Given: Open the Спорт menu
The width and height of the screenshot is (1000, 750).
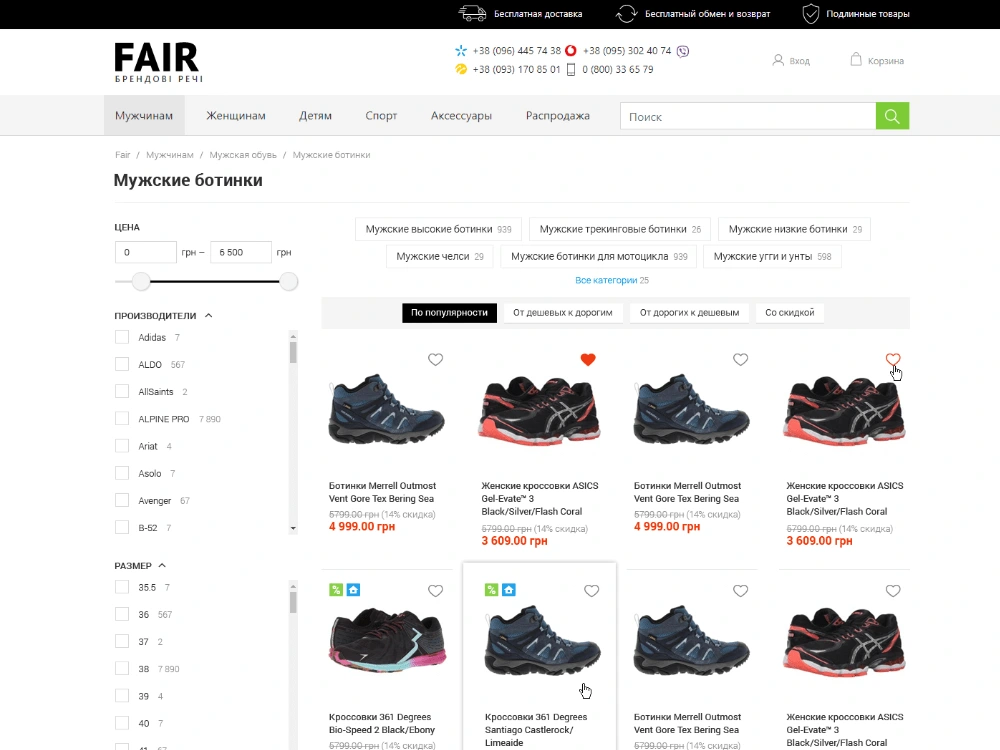Looking at the screenshot, I should click(381, 115).
